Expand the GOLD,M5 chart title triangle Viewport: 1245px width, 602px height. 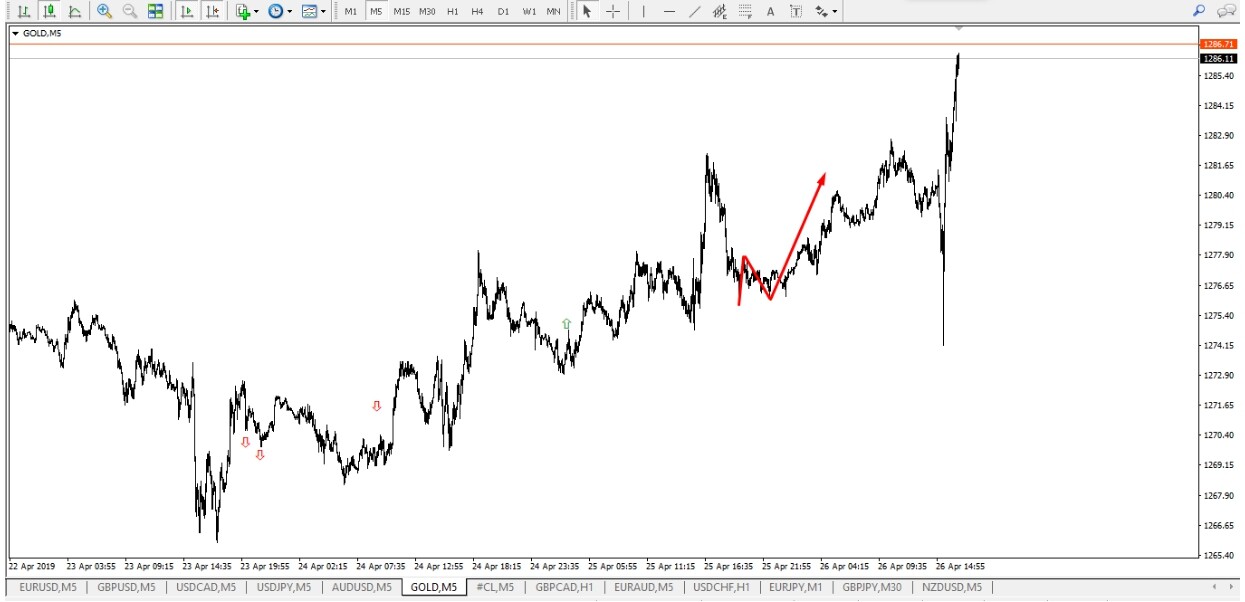point(16,34)
